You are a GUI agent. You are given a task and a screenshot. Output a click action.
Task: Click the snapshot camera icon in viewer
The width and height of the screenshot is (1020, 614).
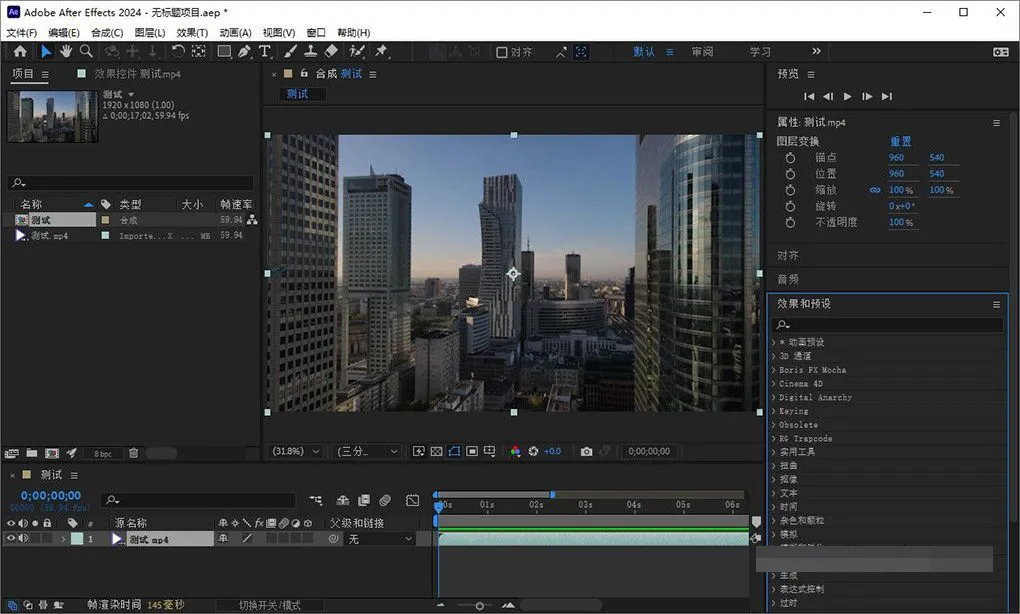point(587,452)
